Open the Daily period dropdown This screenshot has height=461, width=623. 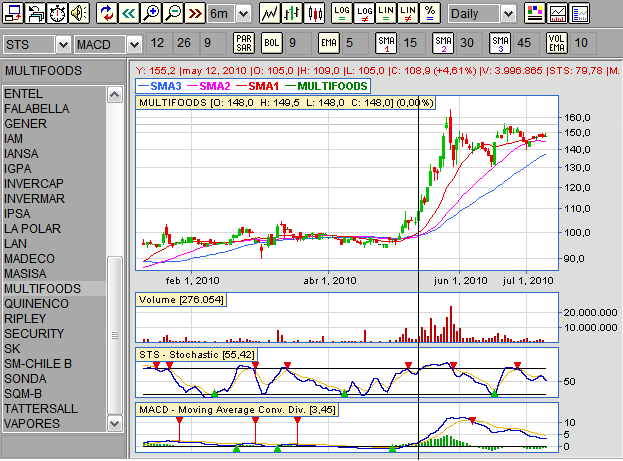coord(508,14)
